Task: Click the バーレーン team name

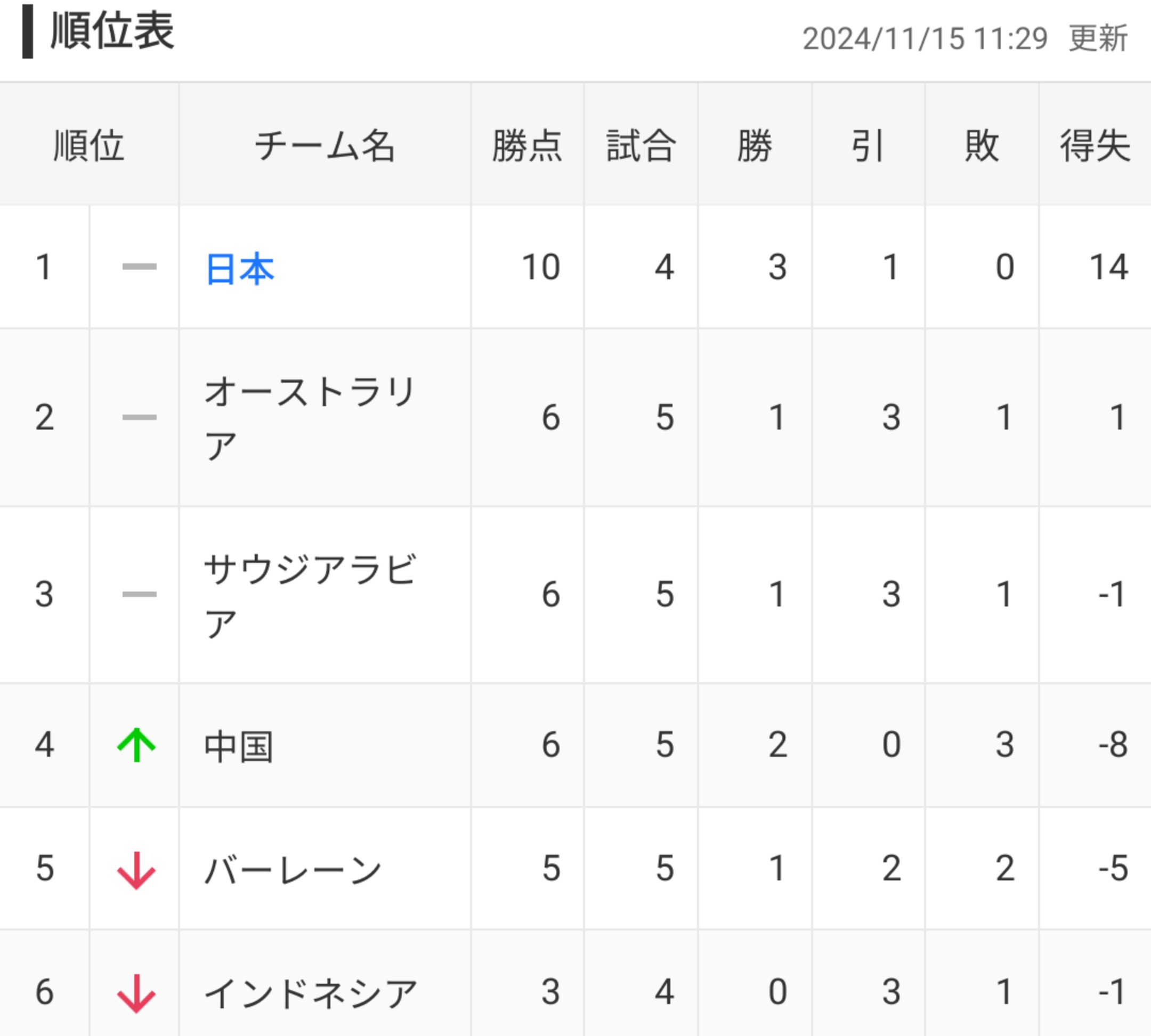Action: [293, 870]
